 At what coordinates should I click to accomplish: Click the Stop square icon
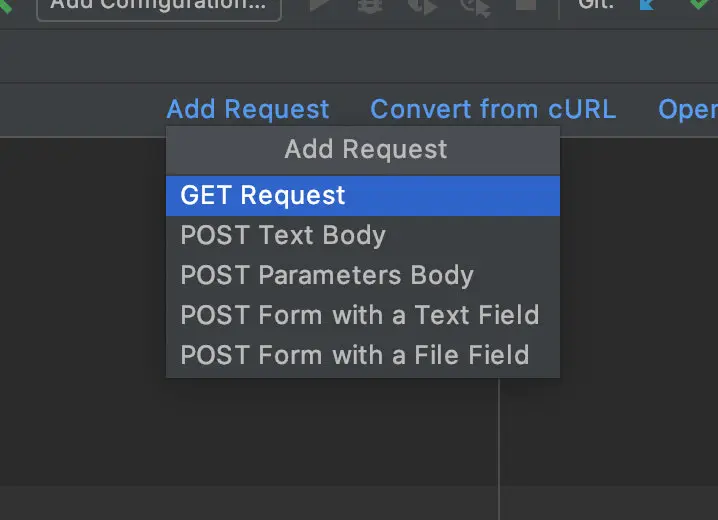[526, 5]
